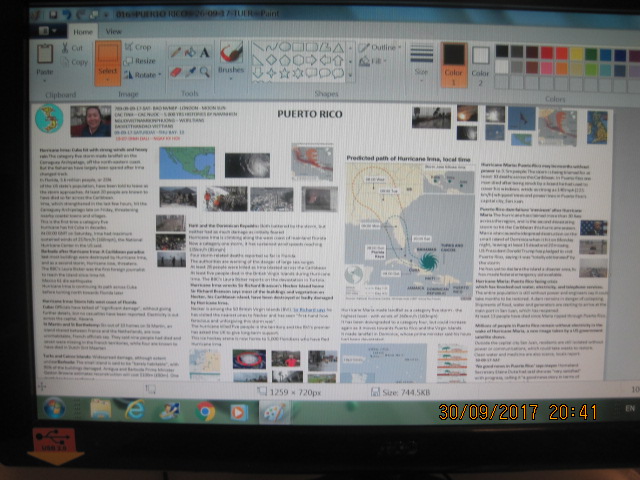Switch to the Home ribbon tab
Viewport: 640px width, 480px height.
(x=83, y=32)
